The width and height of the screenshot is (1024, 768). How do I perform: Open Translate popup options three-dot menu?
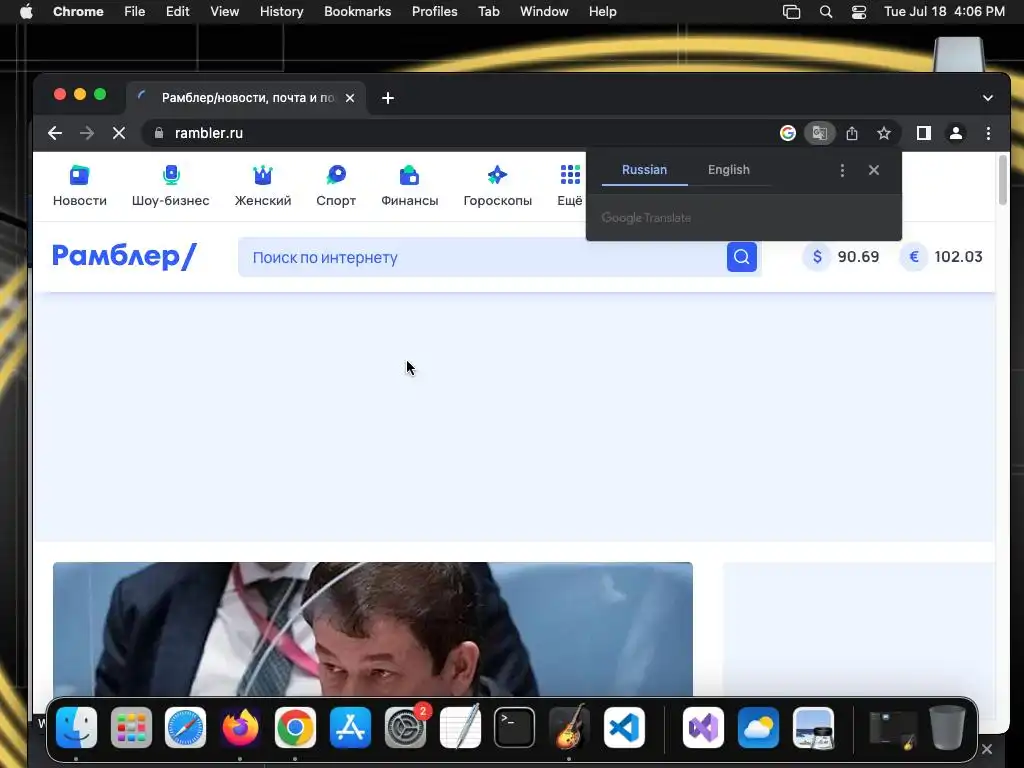842,170
